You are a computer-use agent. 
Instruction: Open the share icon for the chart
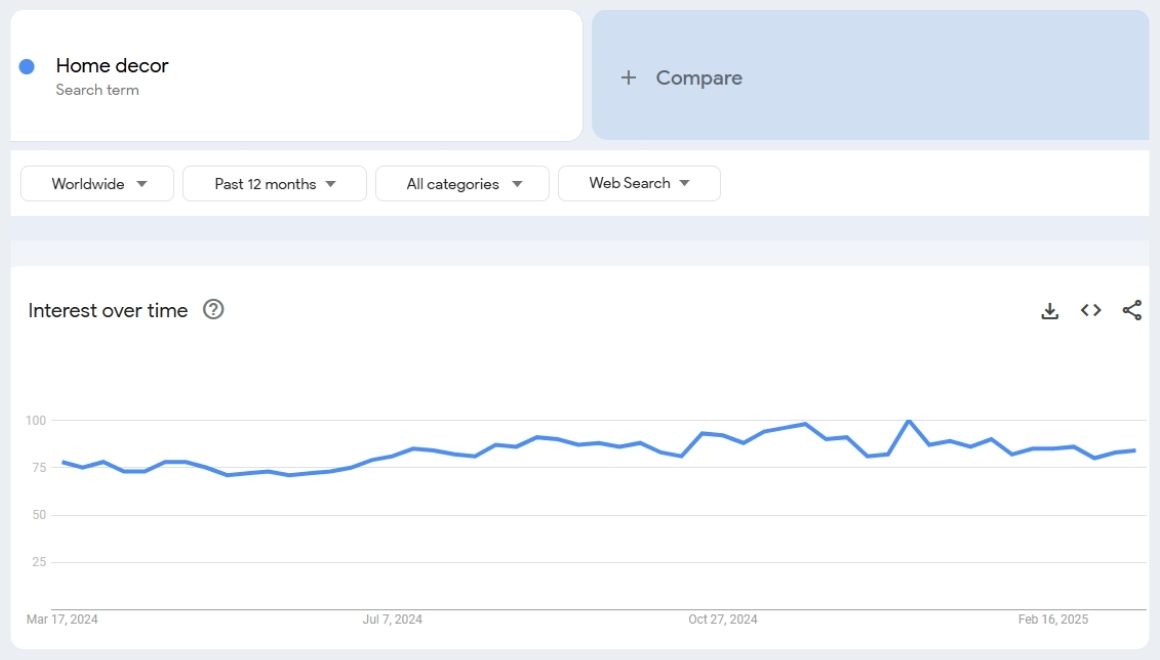(x=1132, y=311)
